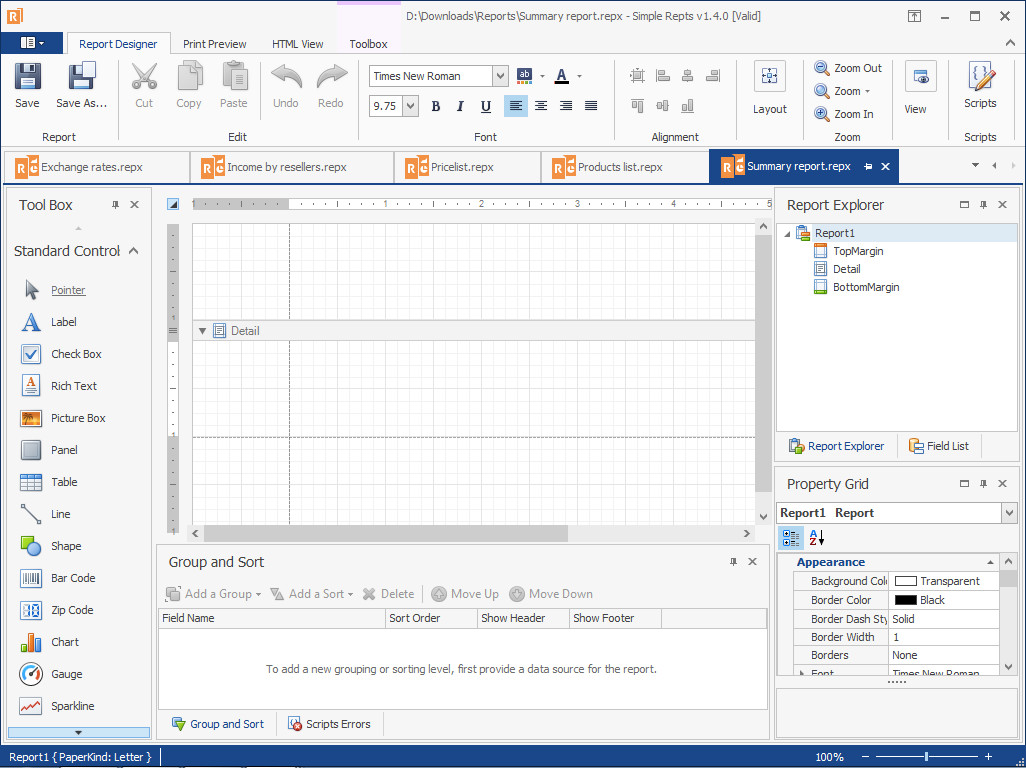Image resolution: width=1026 pixels, height=768 pixels.
Task: Zoom Out of the report
Action: click(848, 68)
